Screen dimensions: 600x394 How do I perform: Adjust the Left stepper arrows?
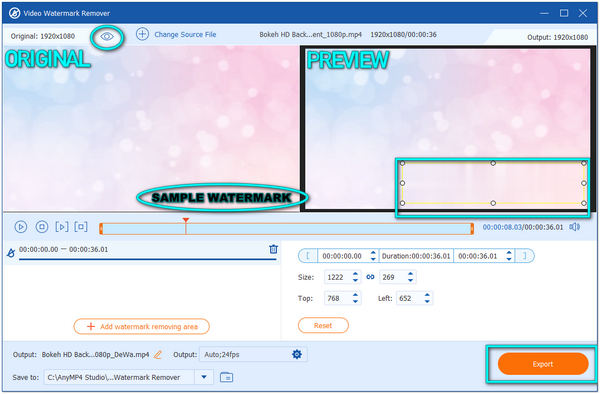coord(427,298)
